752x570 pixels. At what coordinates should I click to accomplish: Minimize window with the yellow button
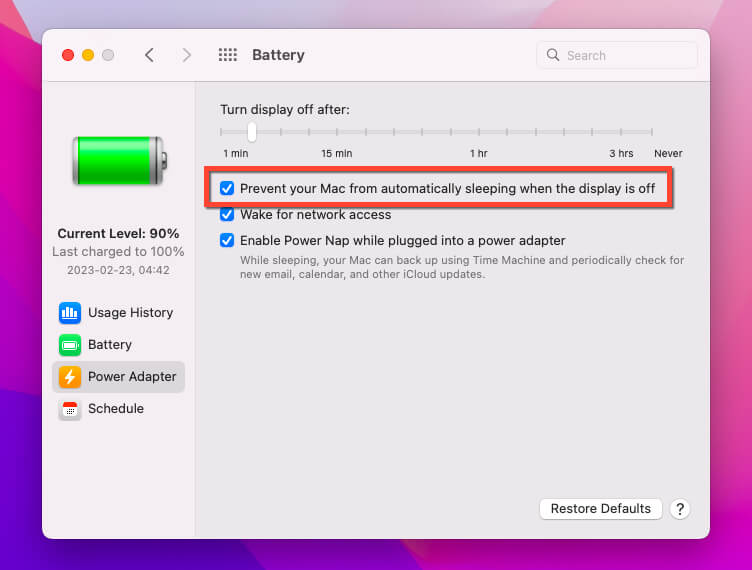pyautogui.click(x=88, y=55)
